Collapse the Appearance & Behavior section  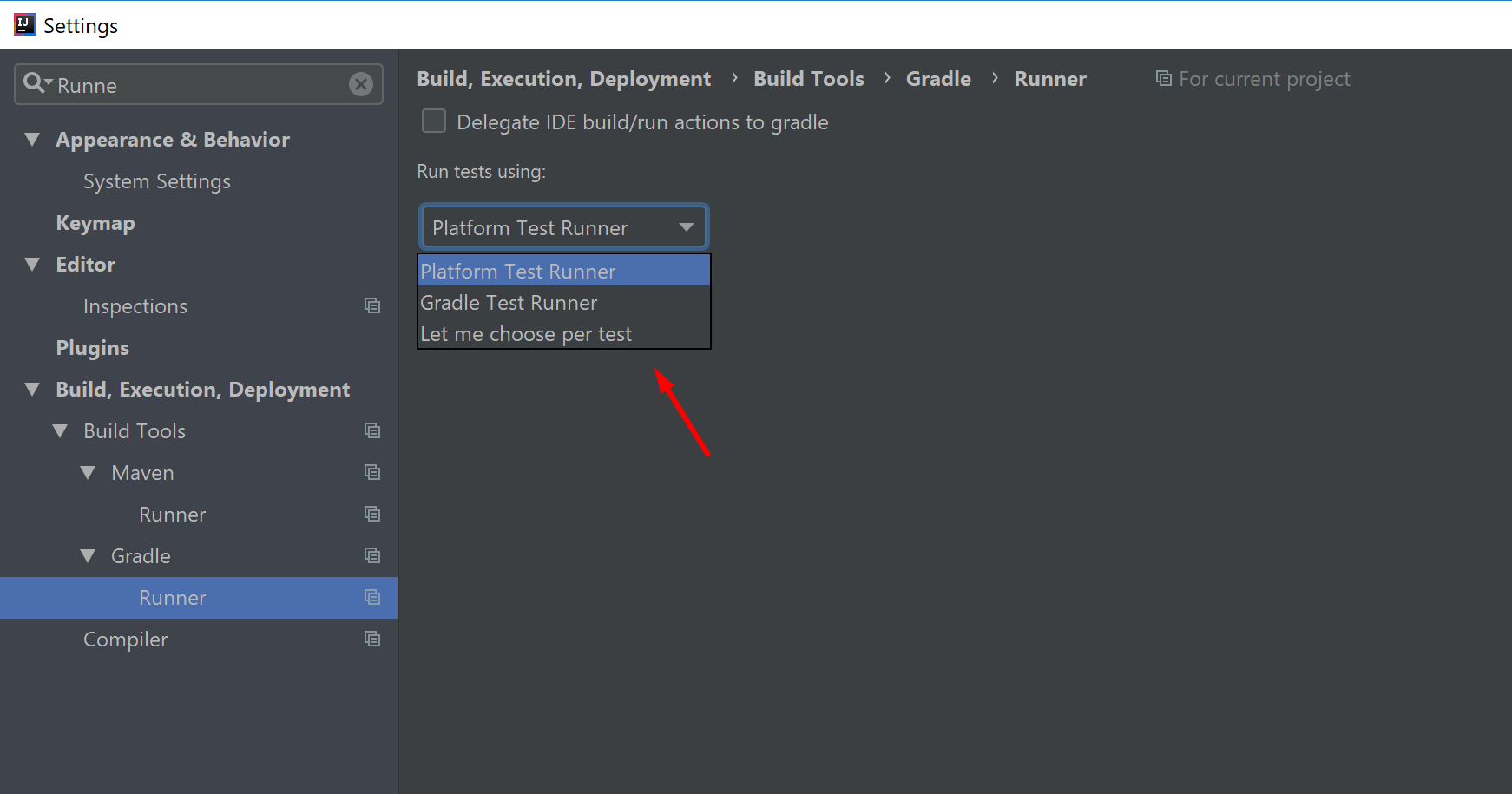(x=32, y=139)
